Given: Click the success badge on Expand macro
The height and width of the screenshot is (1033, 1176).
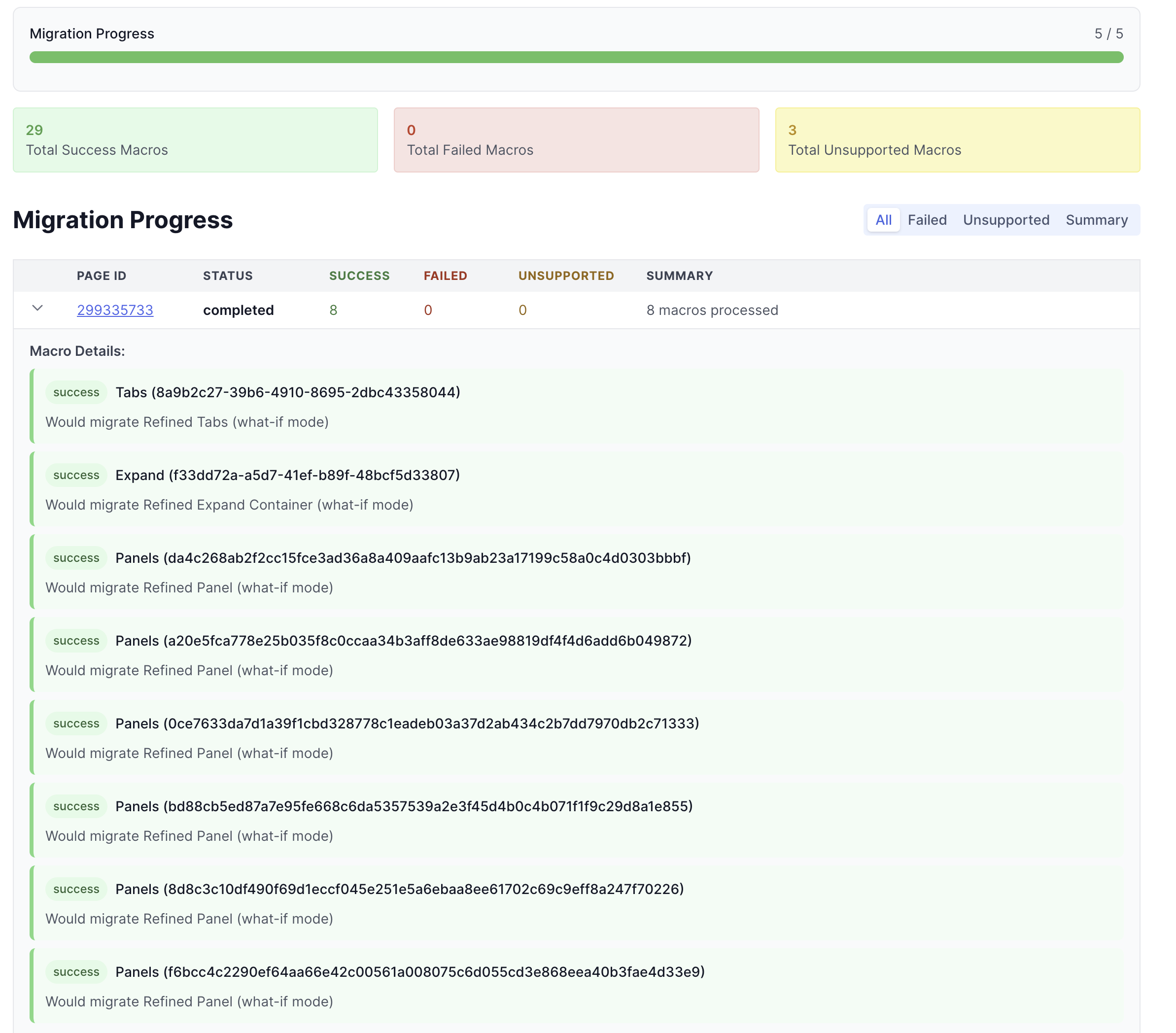Looking at the screenshot, I should click(76, 475).
